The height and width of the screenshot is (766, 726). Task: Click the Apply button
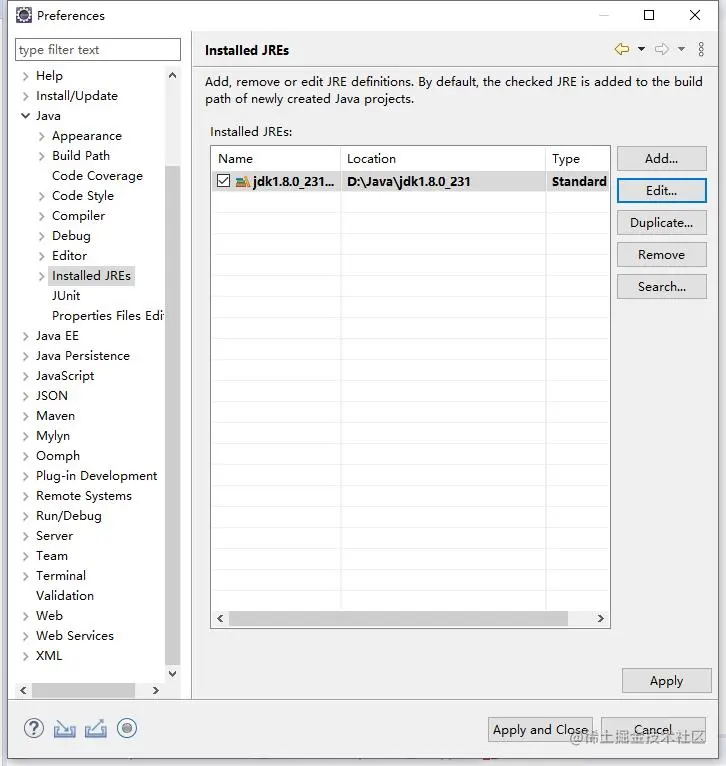click(666, 681)
